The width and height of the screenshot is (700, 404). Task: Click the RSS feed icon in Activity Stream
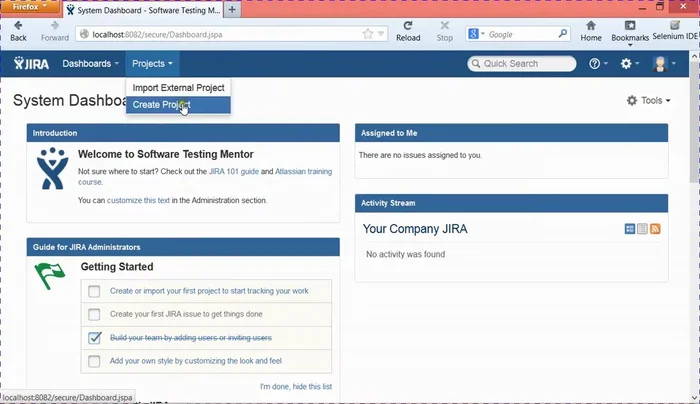656,229
